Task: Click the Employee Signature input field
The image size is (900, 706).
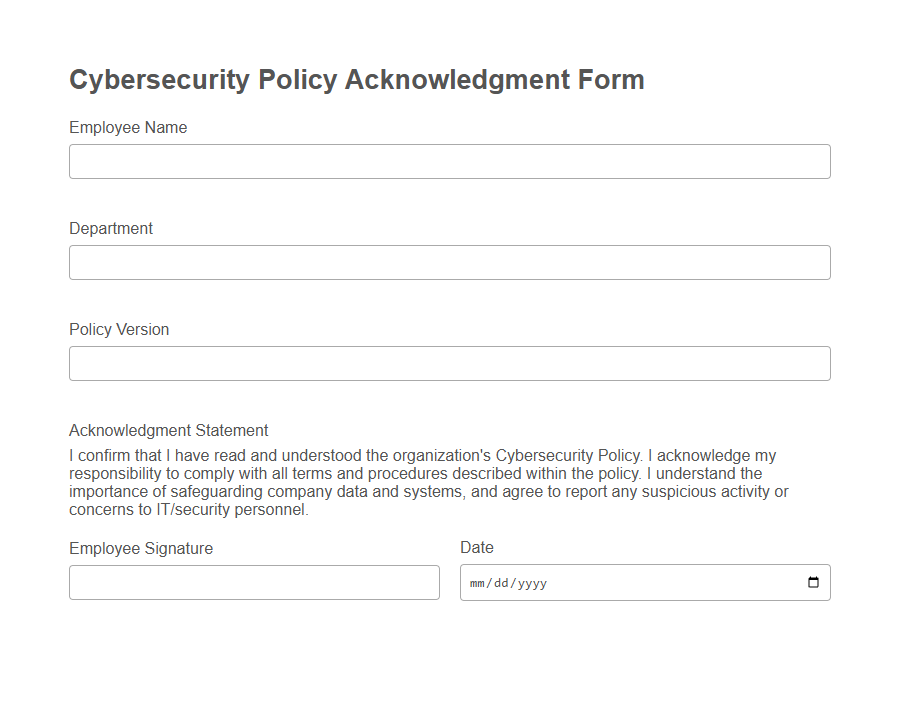Action: point(254,582)
